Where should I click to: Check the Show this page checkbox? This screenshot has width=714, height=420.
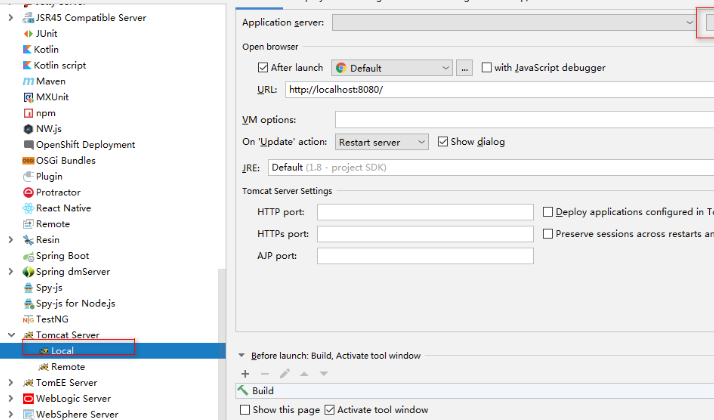click(245, 410)
